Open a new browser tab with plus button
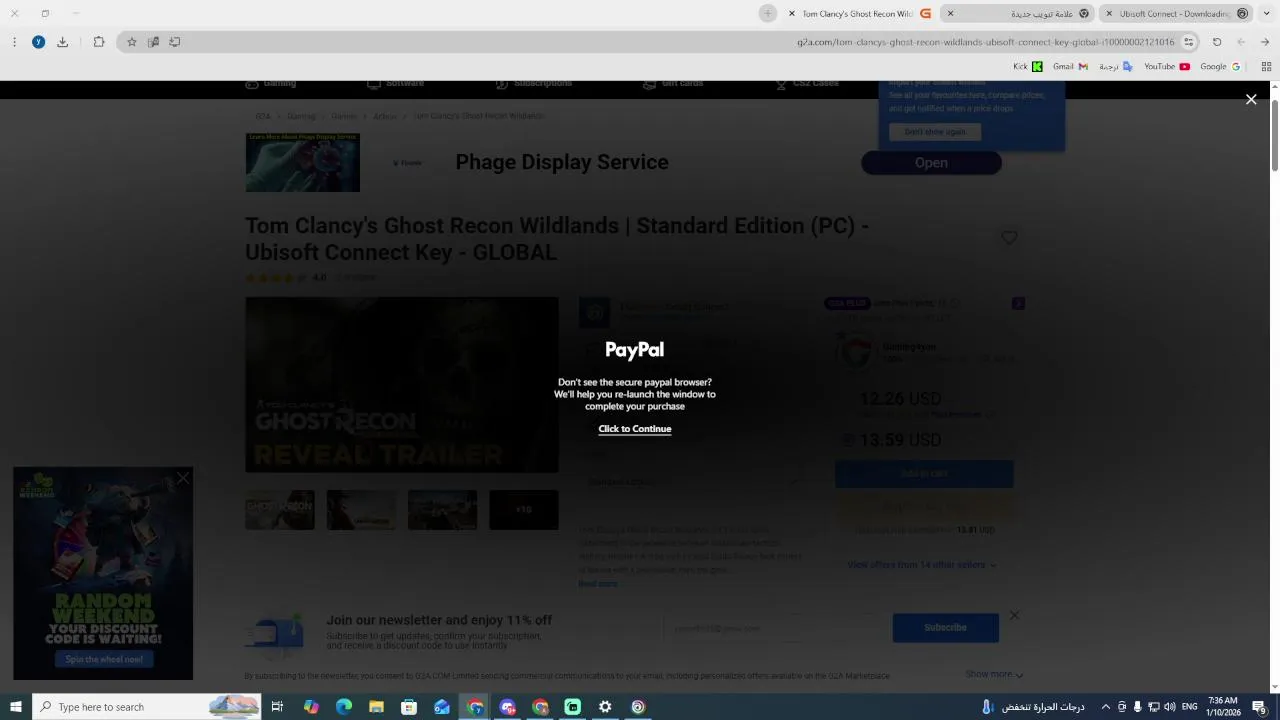The image size is (1280, 720). pyautogui.click(x=767, y=13)
